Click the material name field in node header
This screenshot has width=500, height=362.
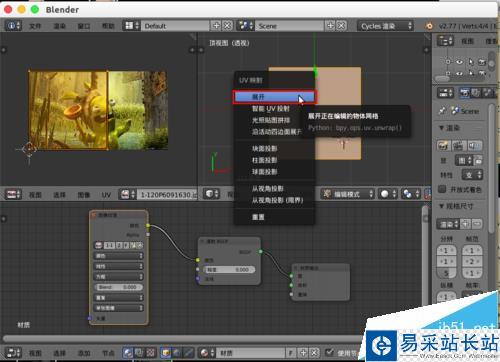tap(252, 353)
